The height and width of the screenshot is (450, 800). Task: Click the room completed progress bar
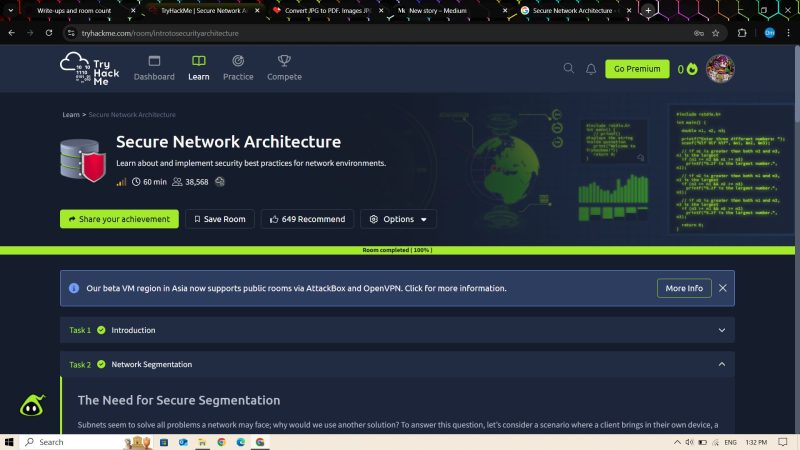397,250
